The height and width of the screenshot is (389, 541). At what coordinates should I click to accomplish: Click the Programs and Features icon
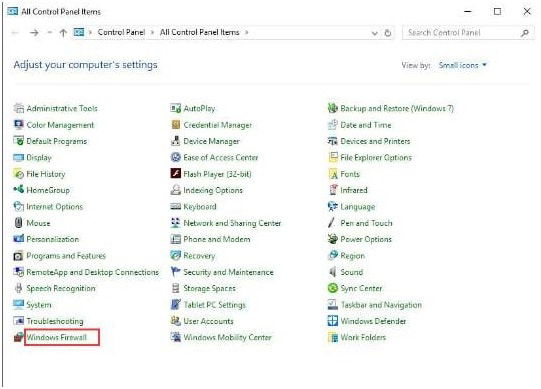[18, 256]
